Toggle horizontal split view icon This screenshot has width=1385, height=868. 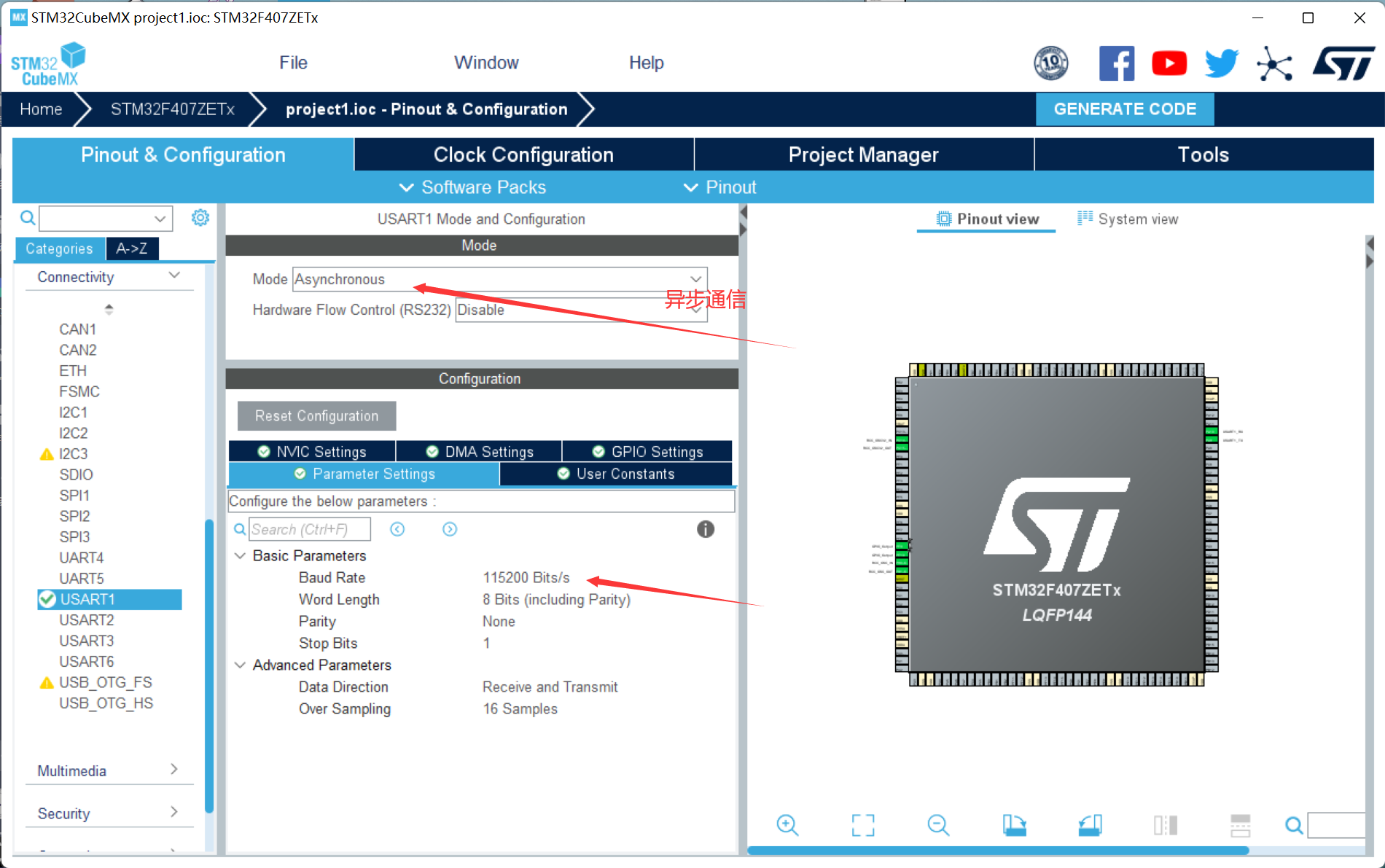coord(1240,825)
